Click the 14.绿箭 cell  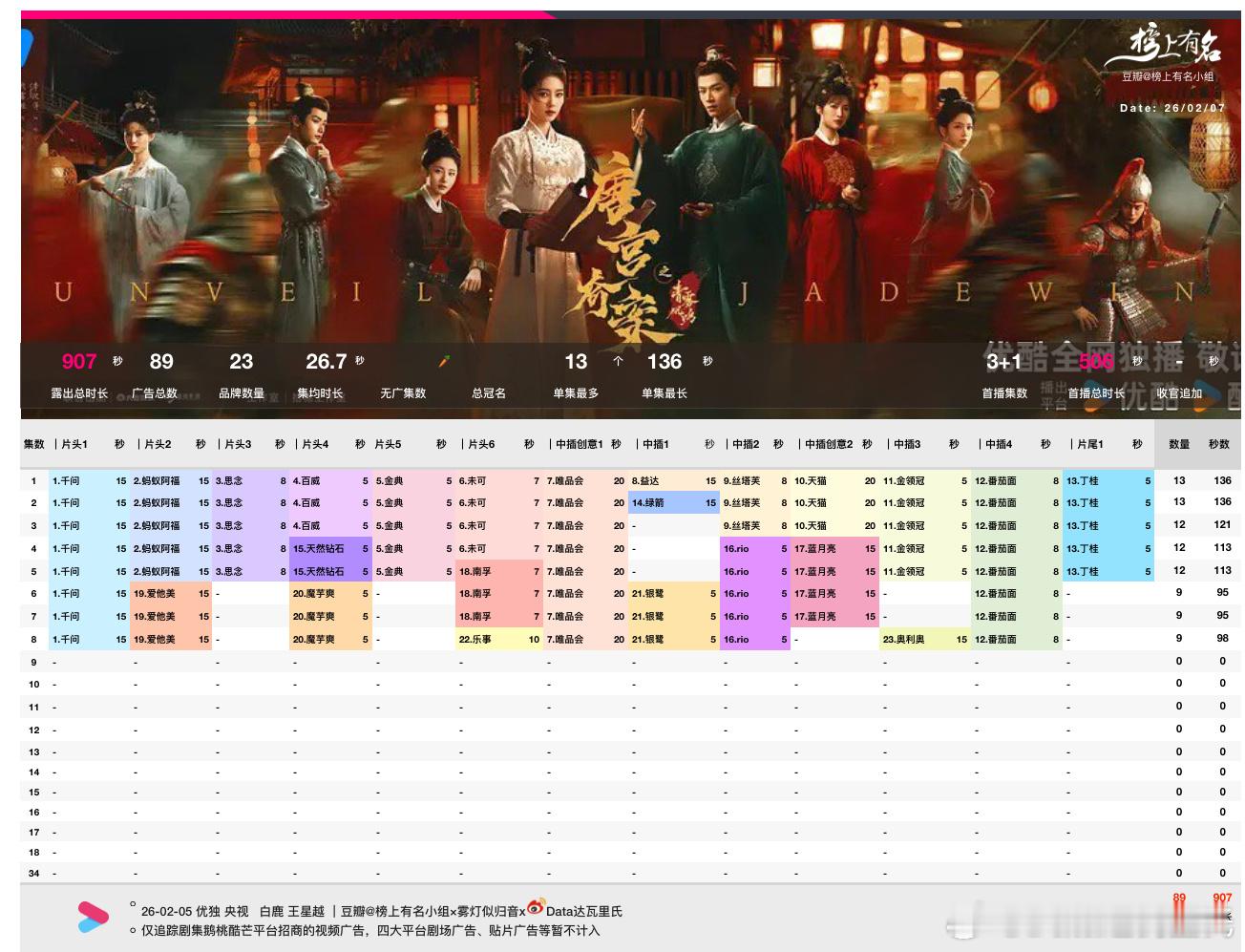(648, 502)
